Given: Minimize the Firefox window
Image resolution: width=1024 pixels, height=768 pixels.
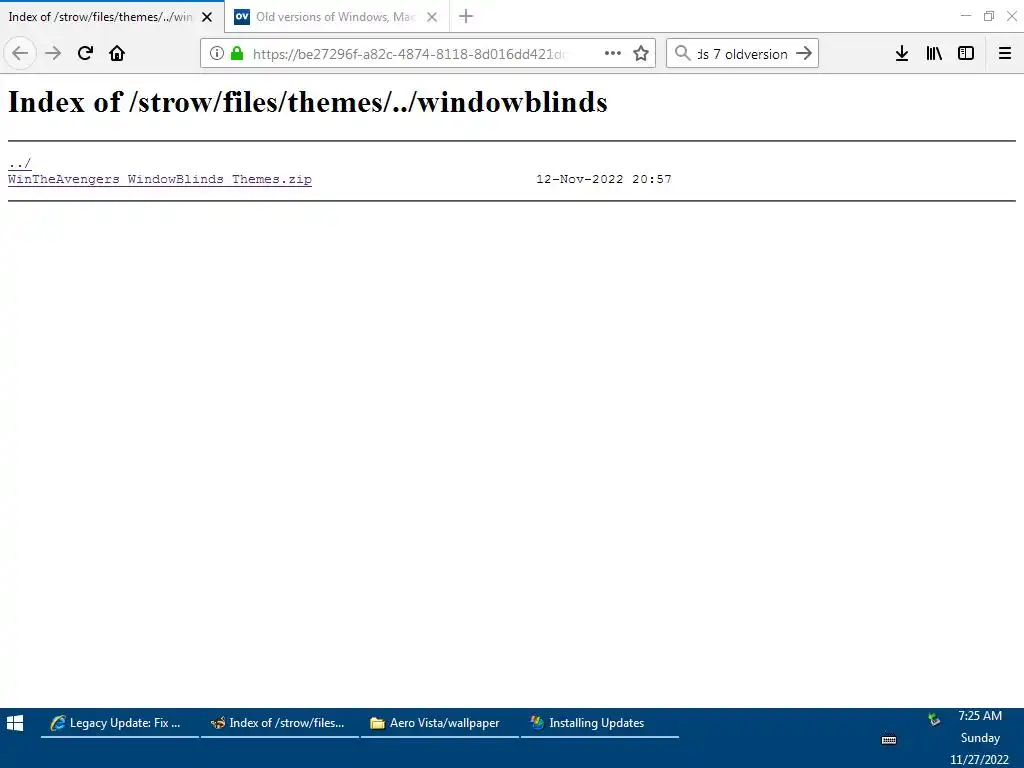Looking at the screenshot, I should tap(966, 16).
